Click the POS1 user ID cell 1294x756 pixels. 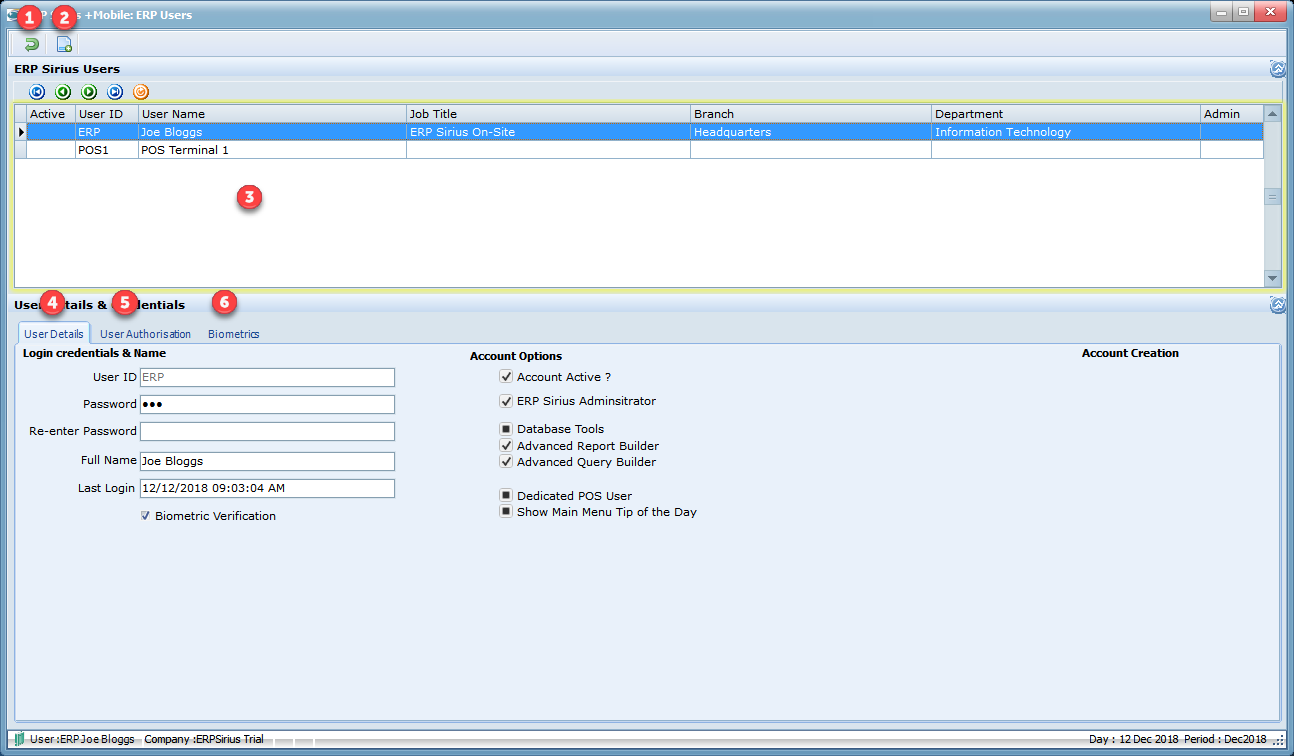click(x=107, y=150)
